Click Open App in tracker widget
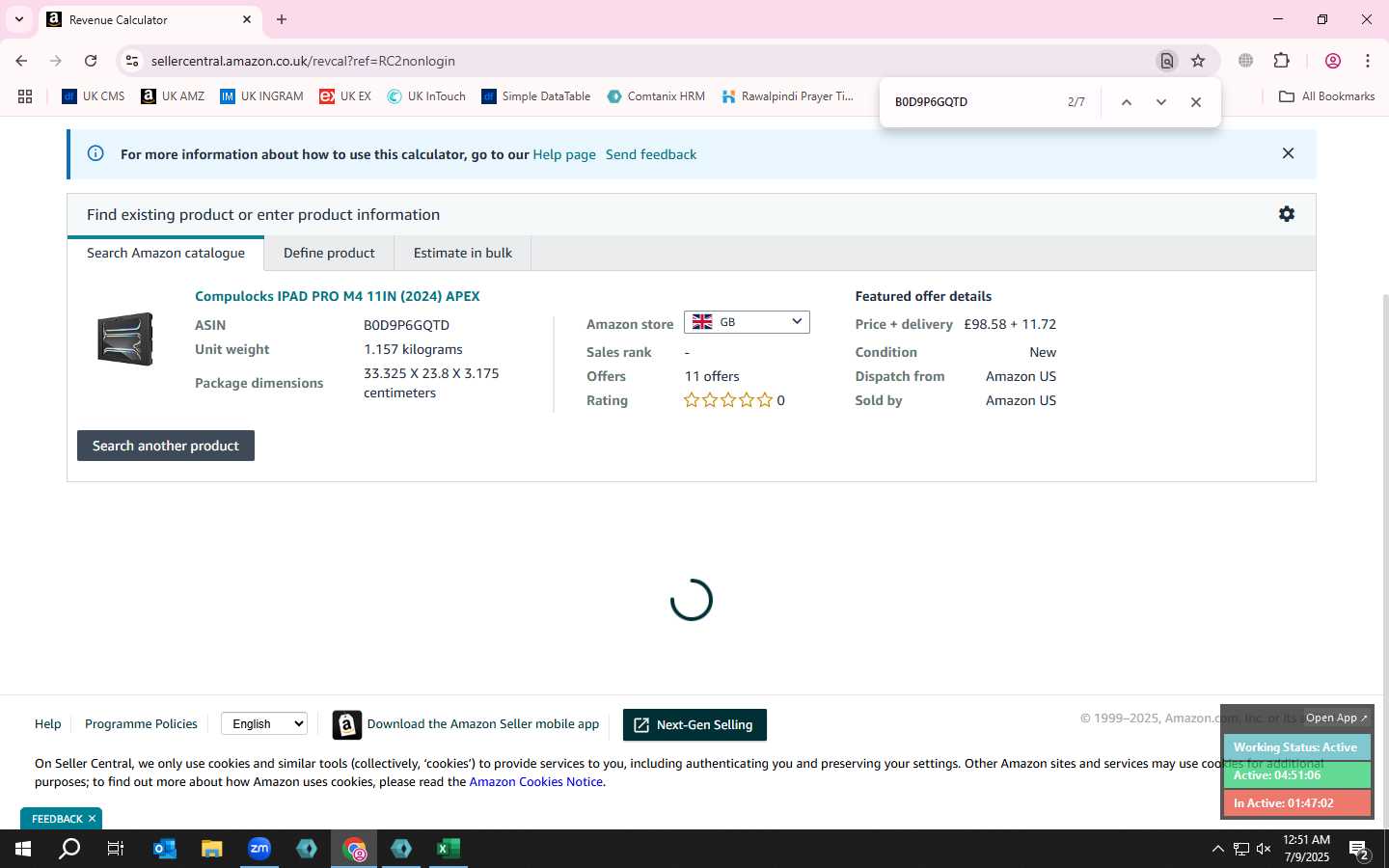Screen dimensions: 1389x868 pyautogui.click(x=1337, y=718)
